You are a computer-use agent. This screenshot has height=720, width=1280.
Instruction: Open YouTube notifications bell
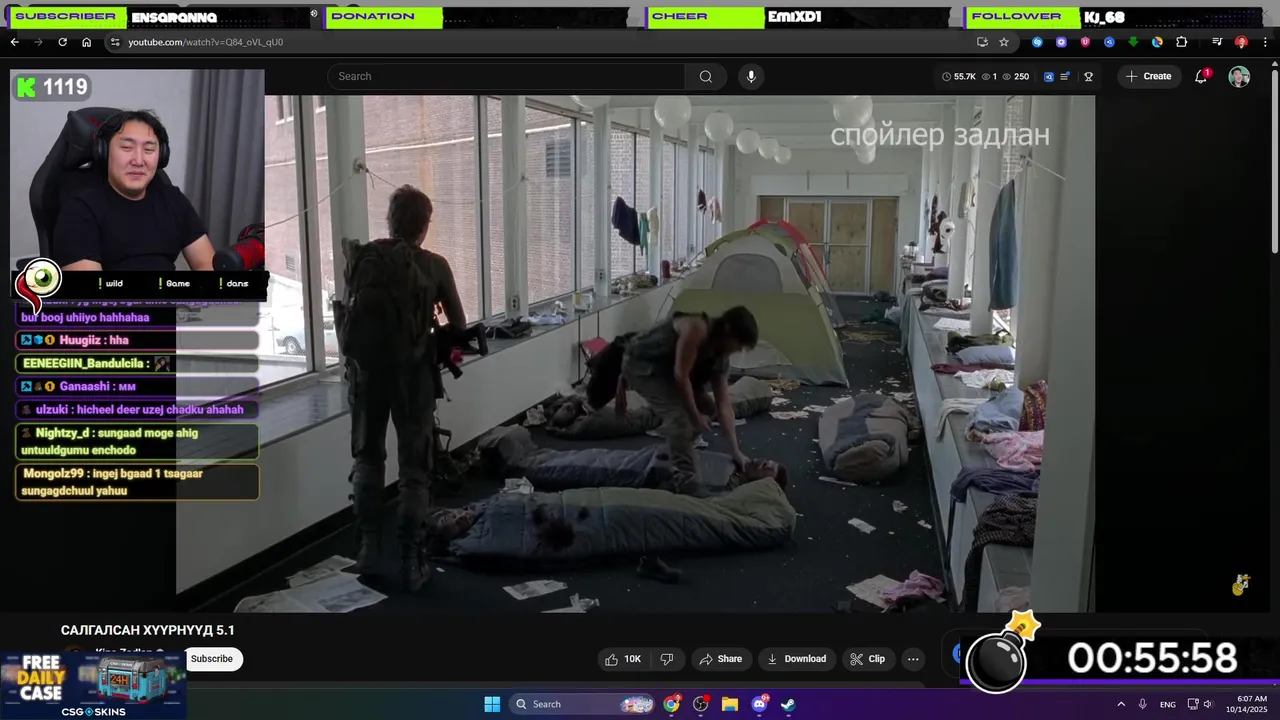point(1201,76)
